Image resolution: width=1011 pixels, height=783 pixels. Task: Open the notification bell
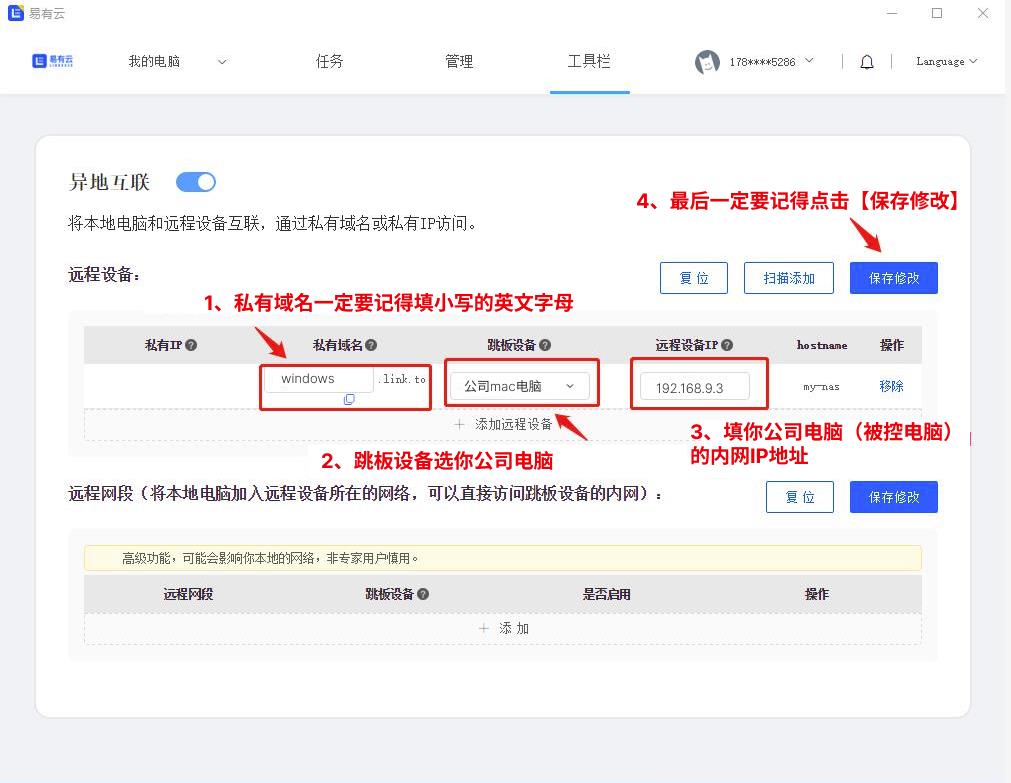(x=867, y=62)
